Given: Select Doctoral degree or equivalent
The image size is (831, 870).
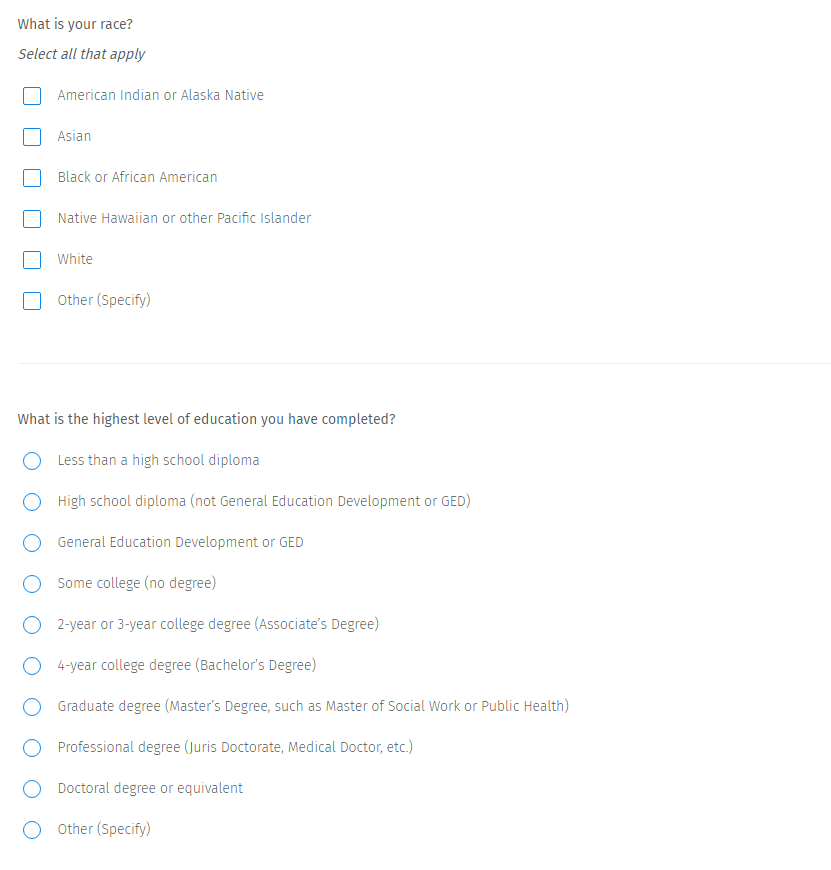Looking at the screenshot, I should click(x=32, y=789).
